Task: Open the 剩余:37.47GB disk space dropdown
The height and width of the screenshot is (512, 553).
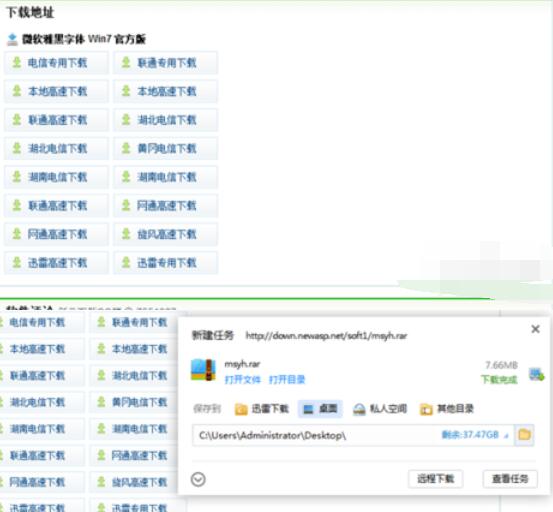Action: point(475,435)
